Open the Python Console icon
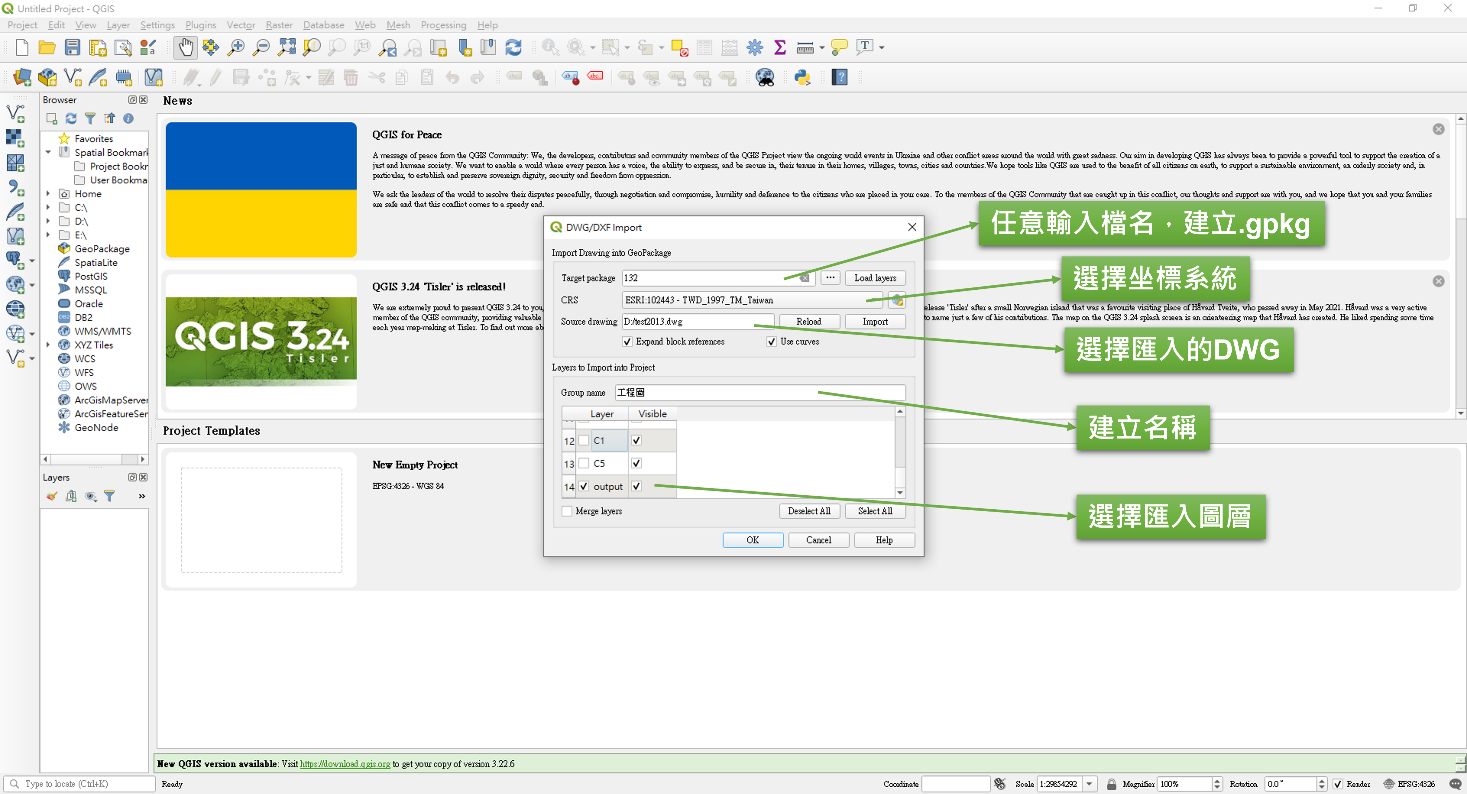The width and height of the screenshot is (1467, 794). [x=802, y=77]
